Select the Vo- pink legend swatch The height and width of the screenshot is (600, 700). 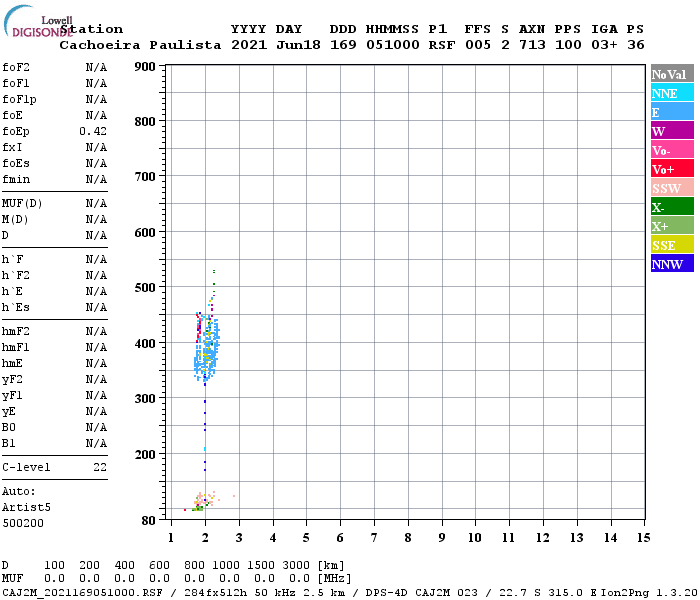click(x=672, y=150)
